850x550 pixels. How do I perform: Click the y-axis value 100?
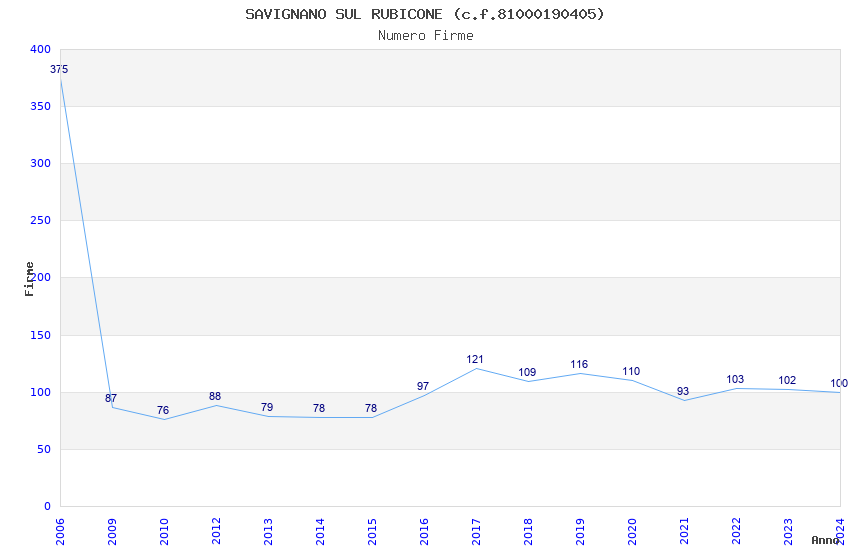point(41,392)
